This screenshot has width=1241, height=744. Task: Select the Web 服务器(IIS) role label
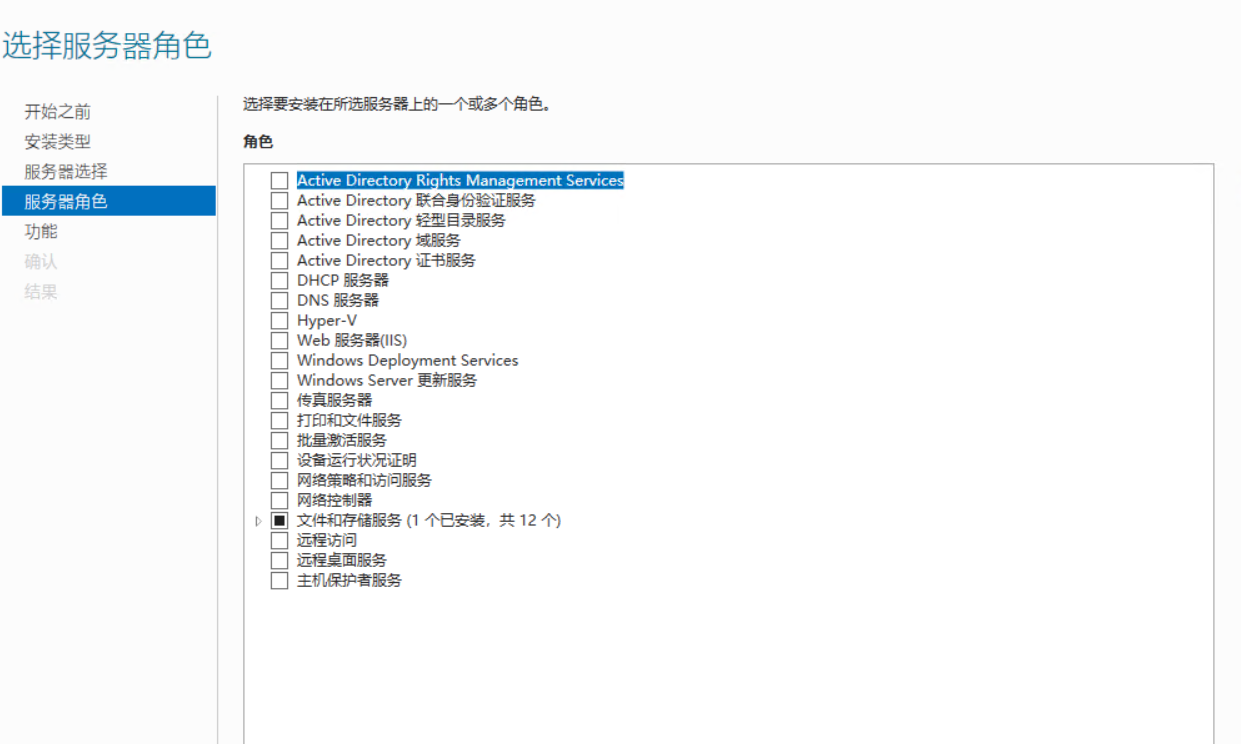pos(352,341)
